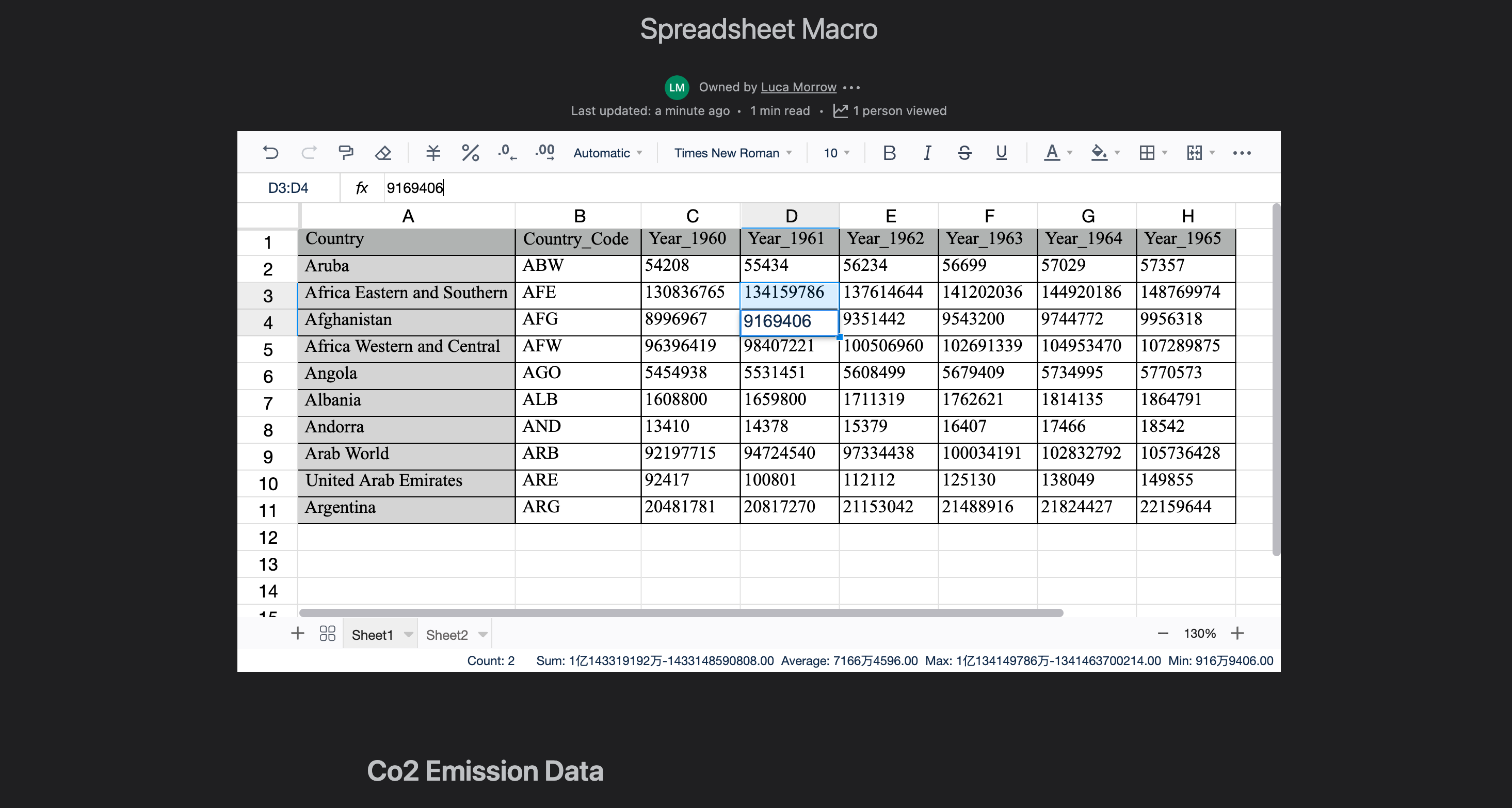This screenshot has height=808, width=1512.
Task: Select the format painter tool
Action: click(x=346, y=153)
